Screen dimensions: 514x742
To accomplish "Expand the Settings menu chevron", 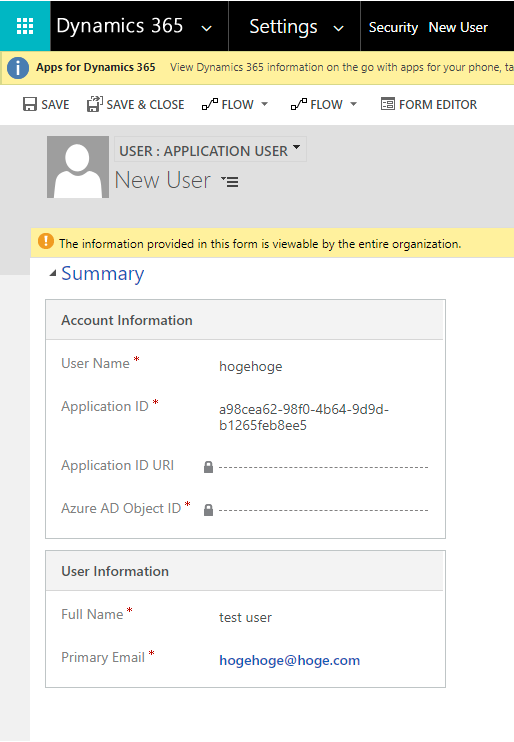I will (338, 28).
